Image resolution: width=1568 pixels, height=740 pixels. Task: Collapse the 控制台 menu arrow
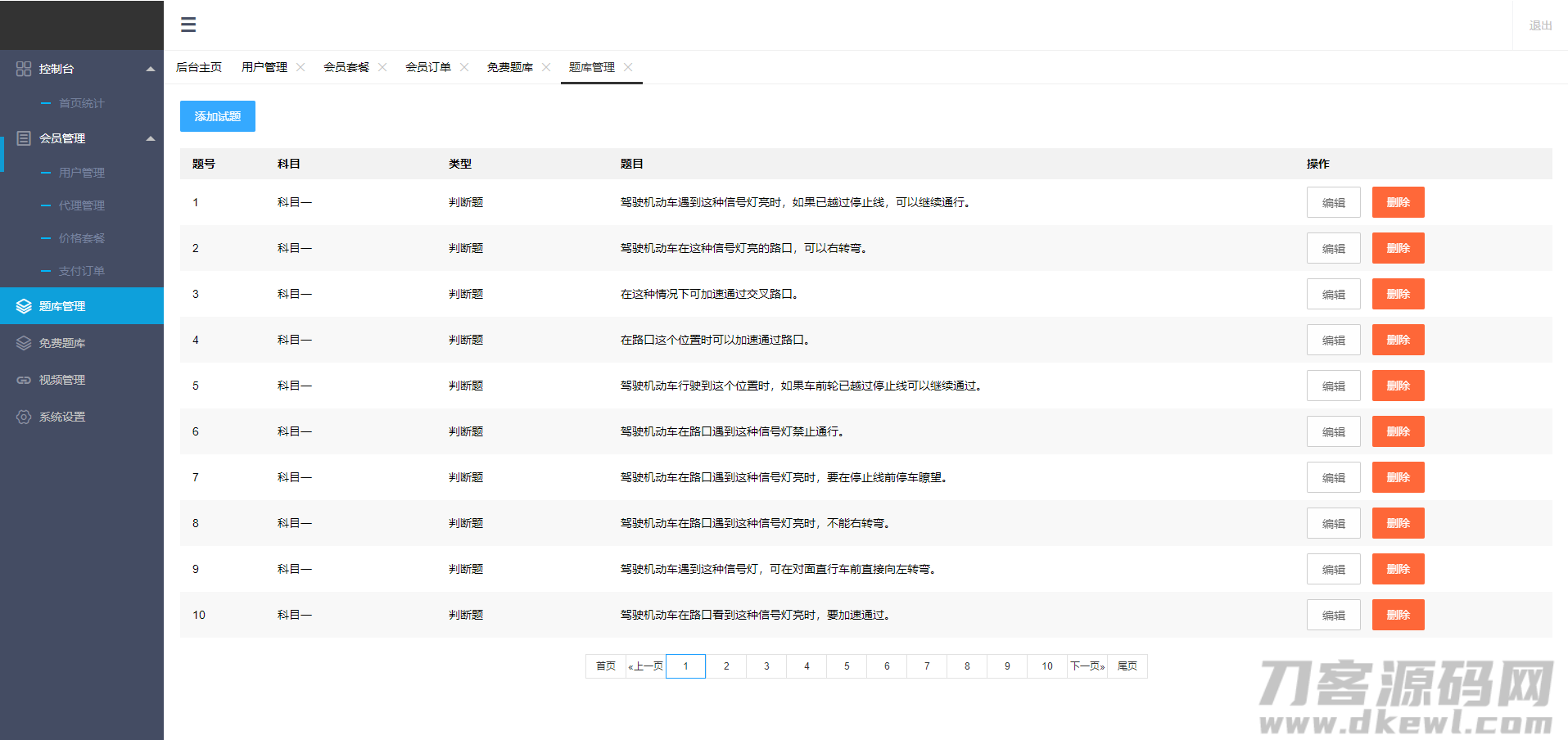151,69
